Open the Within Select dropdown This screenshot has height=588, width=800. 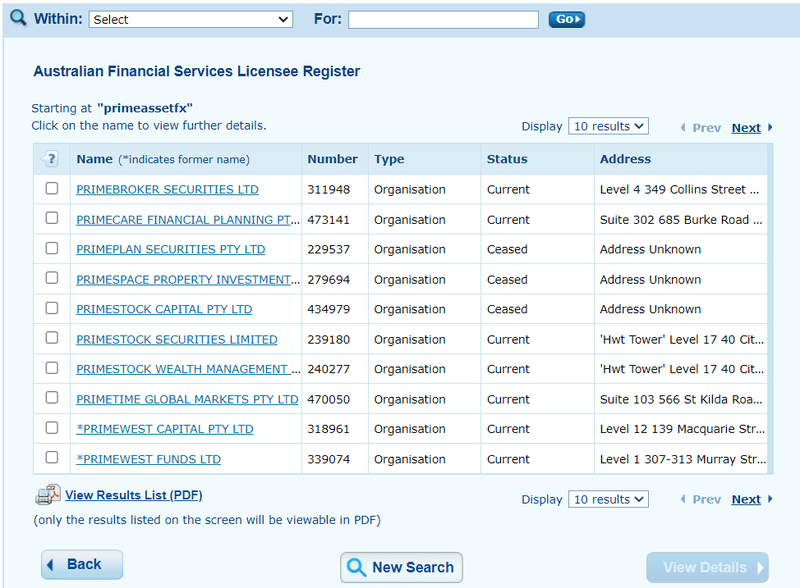click(191, 19)
